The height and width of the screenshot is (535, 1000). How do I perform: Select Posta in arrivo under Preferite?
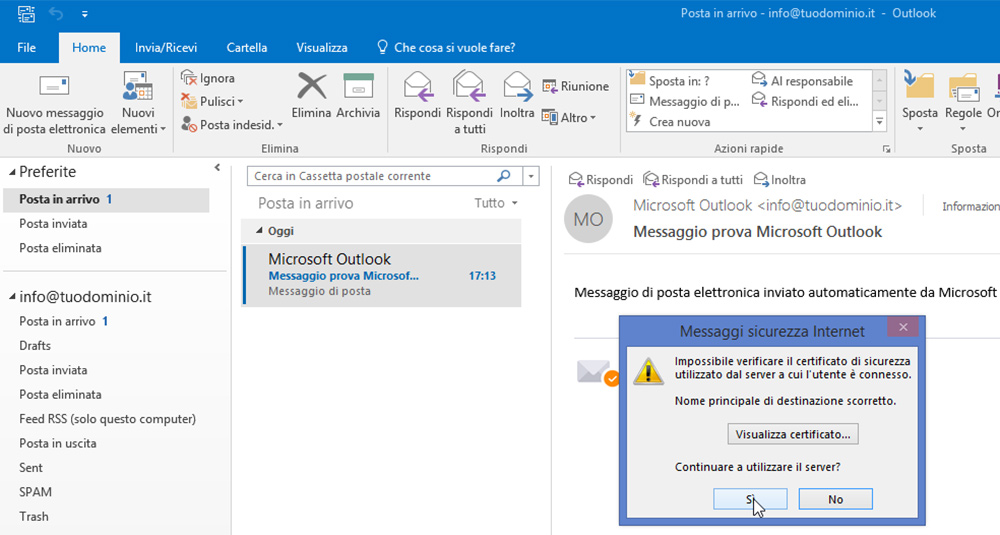(106, 200)
